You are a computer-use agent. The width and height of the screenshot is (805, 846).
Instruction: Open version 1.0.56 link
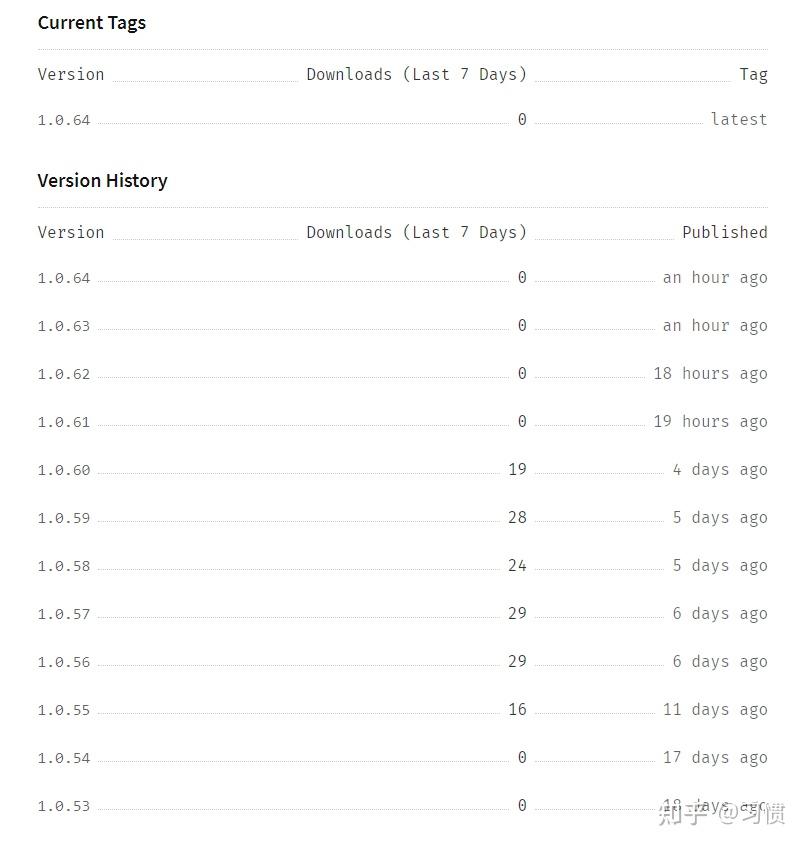click(x=64, y=662)
